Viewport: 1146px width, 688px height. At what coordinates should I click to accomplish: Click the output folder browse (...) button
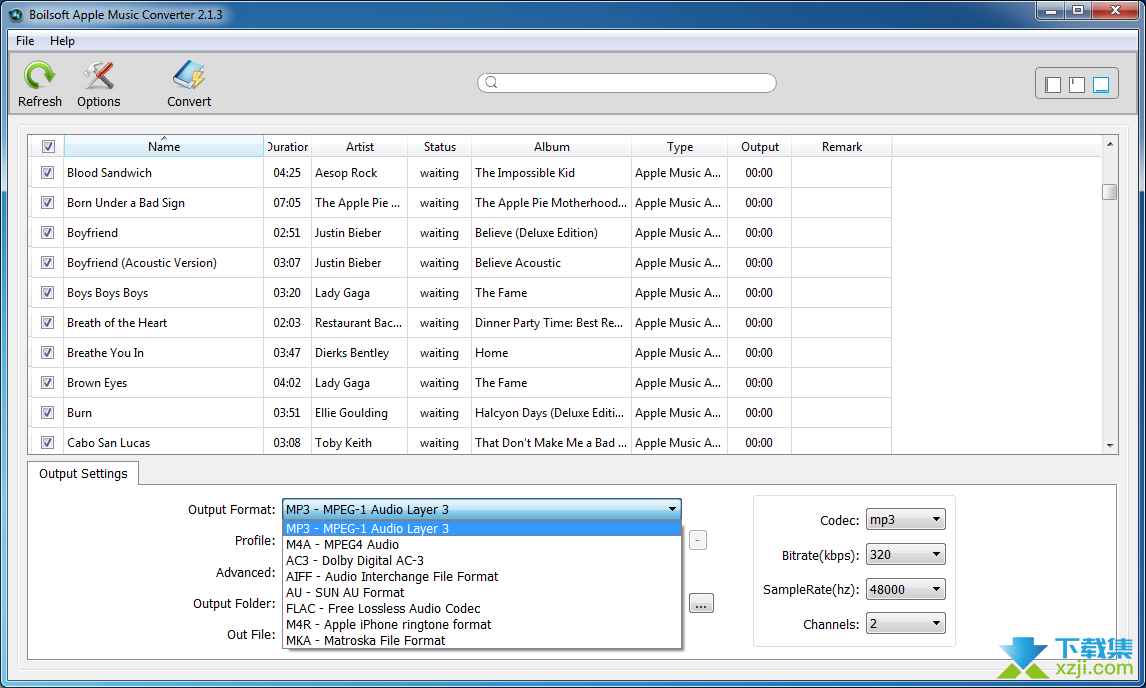(x=701, y=604)
